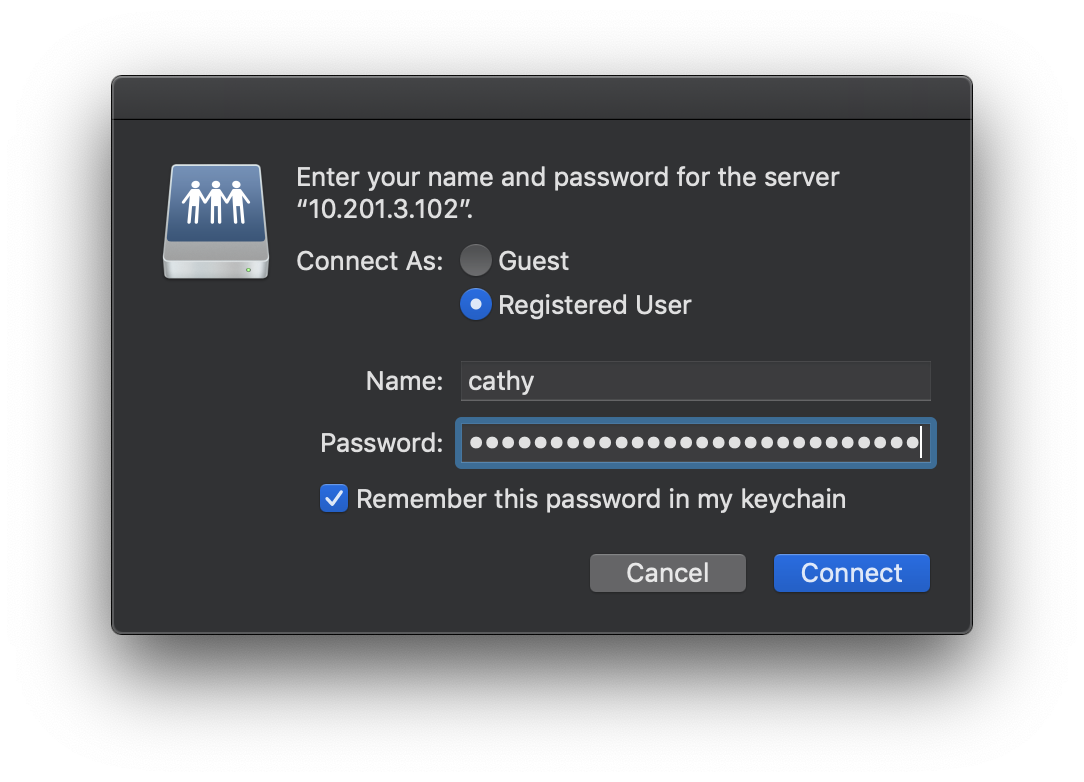Toggle the remember password checkbox

(x=334, y=498)
